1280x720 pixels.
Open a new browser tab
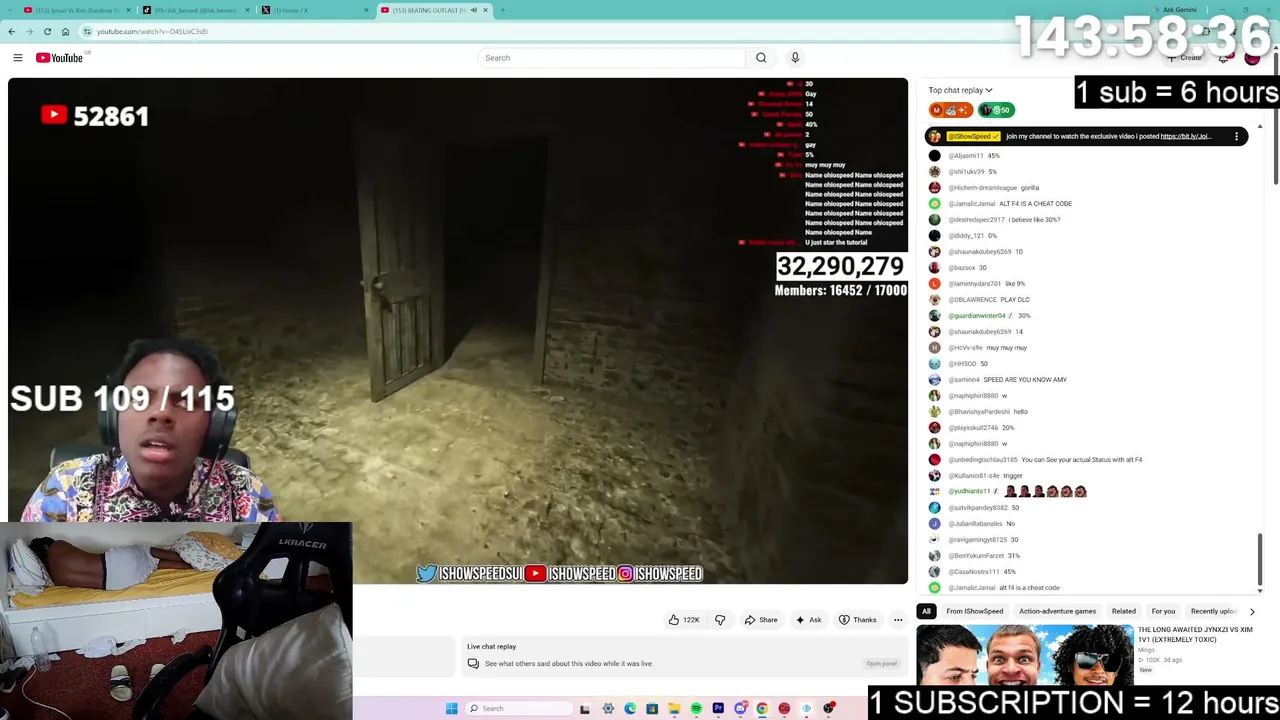click(x=502, y=10)
